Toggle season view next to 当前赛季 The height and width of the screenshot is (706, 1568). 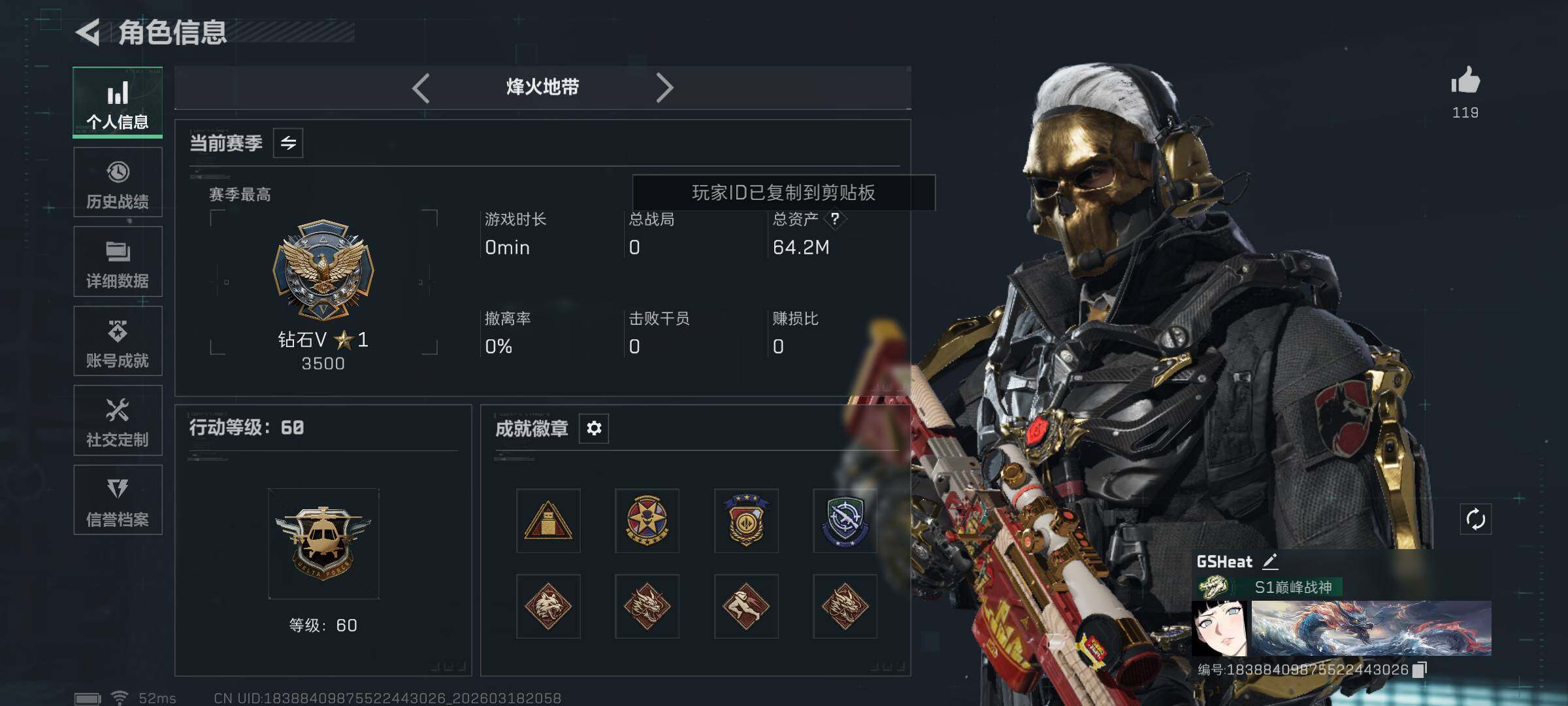pos(288,143)
